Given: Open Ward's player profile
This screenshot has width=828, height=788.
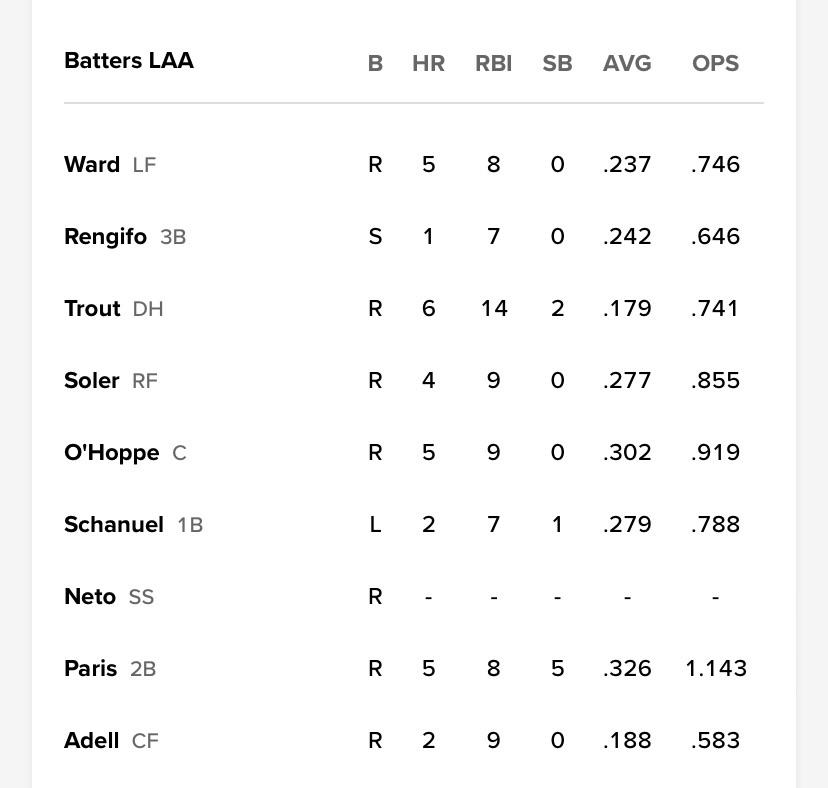Looking at the screenshot, I should pyautogui.click(x=92, y=164).
